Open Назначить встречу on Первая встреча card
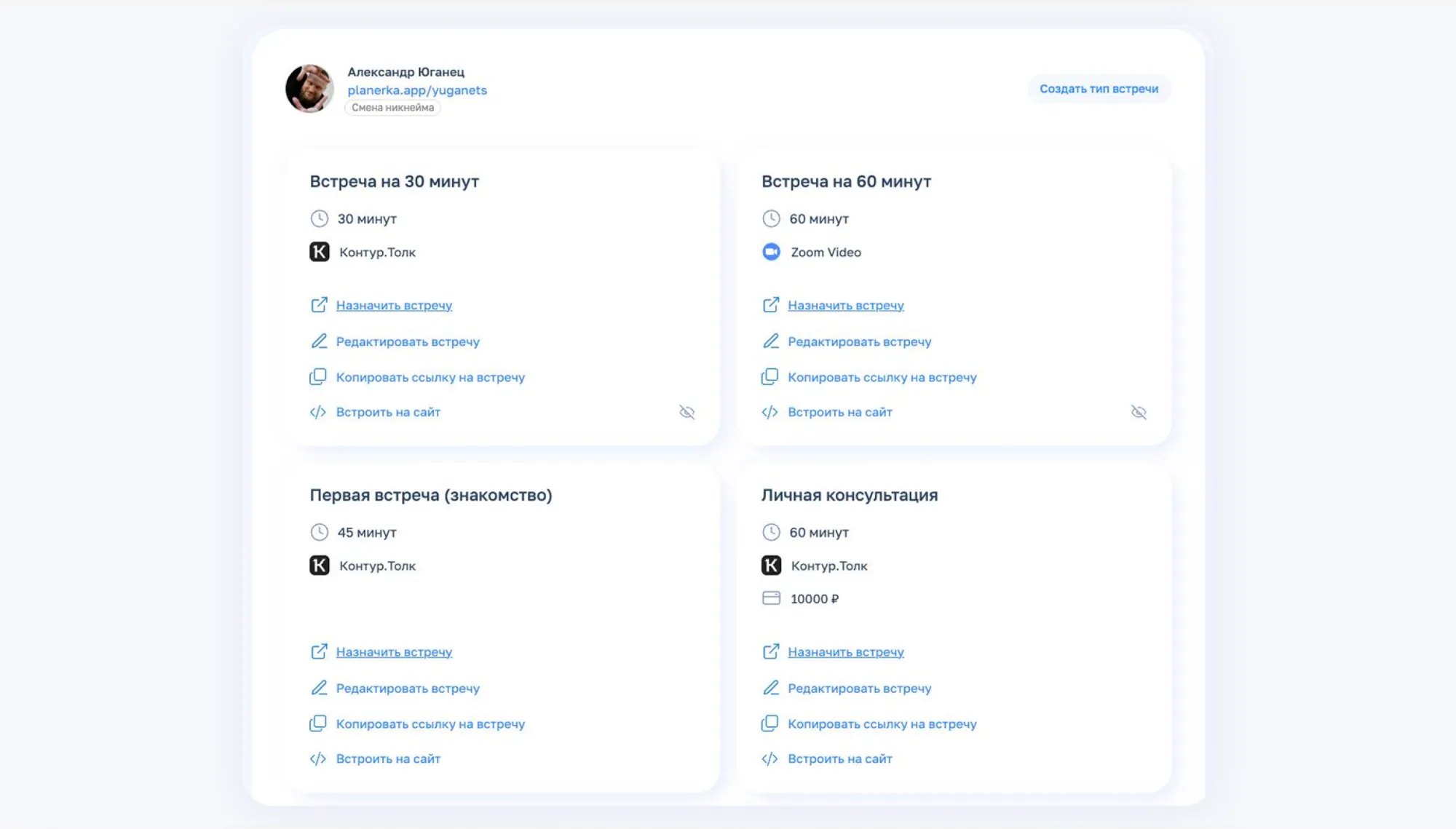The image size is (1456, 829). [x=395, y=651]
